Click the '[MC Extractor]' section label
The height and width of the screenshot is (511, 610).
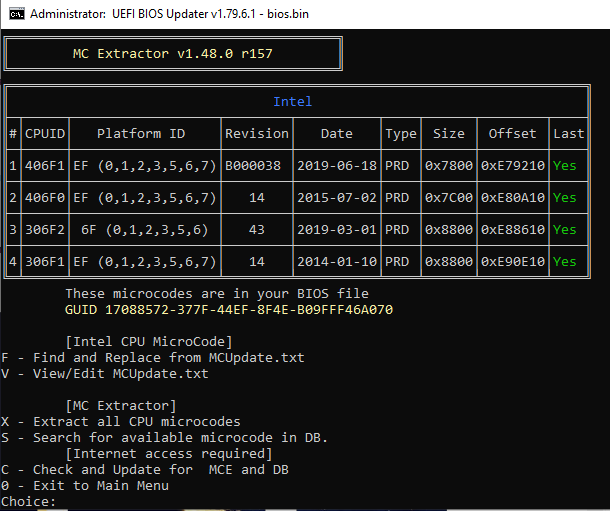coord(121,406)
